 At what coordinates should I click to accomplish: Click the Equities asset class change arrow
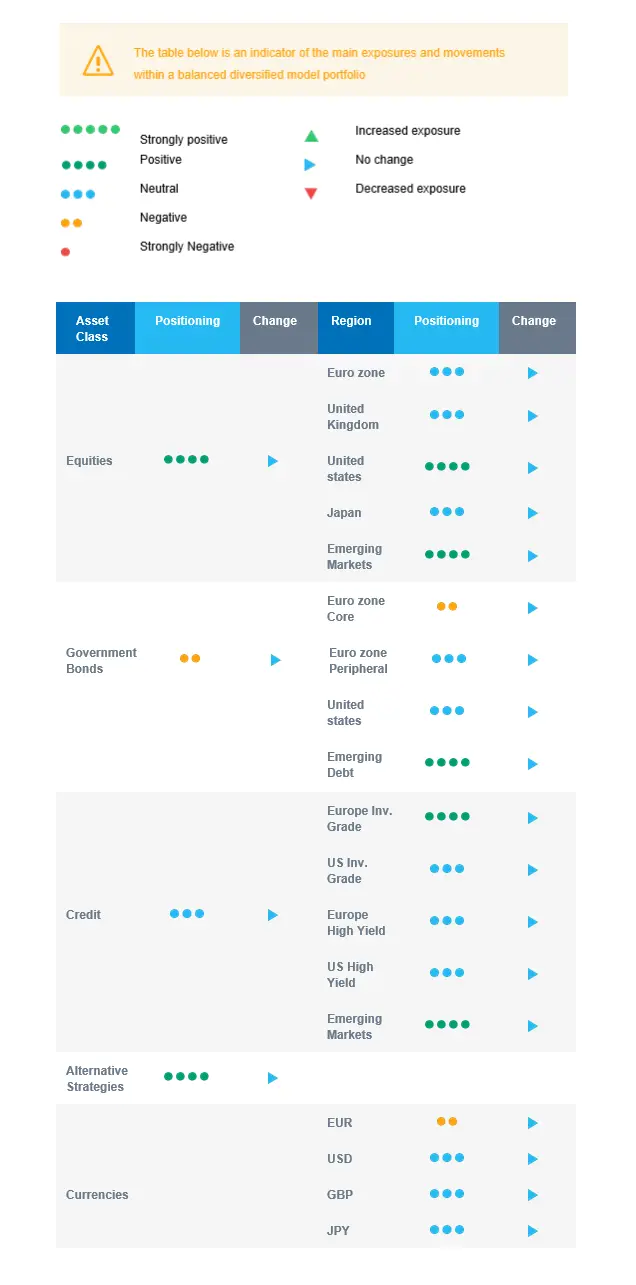(273, 461)
